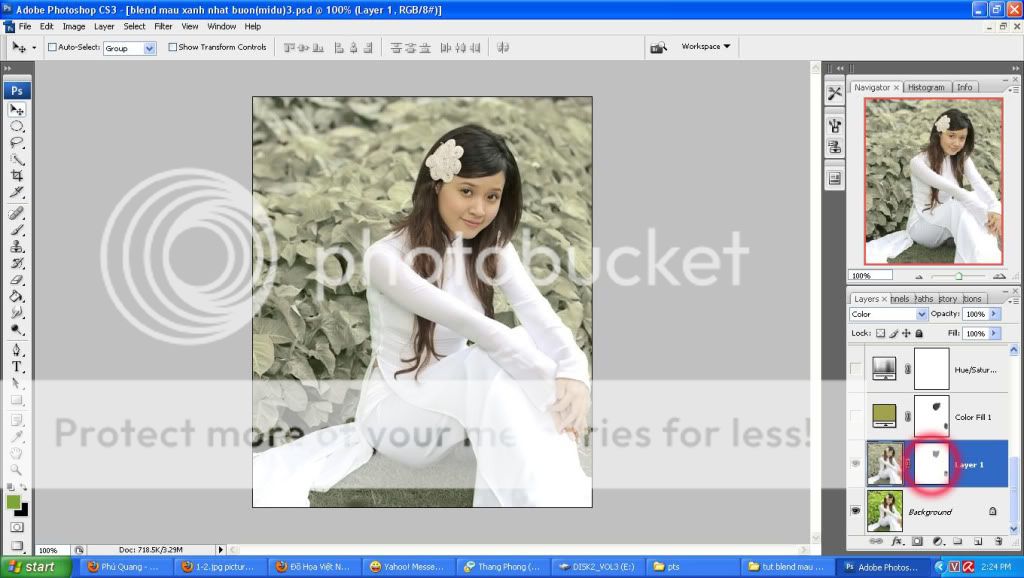The image size is (1024, 578).
Task: Select the Elliptical Marquee tool
Action: tap(17, 126)
